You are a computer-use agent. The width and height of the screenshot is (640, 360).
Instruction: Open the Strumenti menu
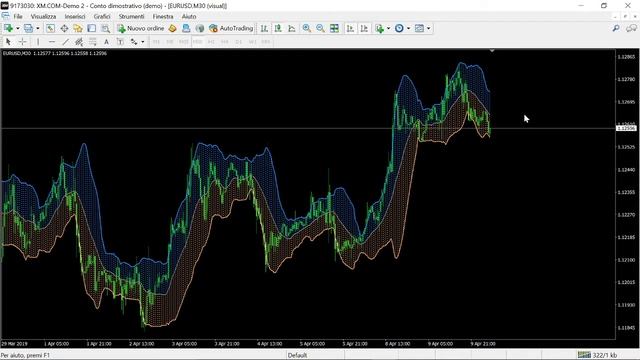131,16
